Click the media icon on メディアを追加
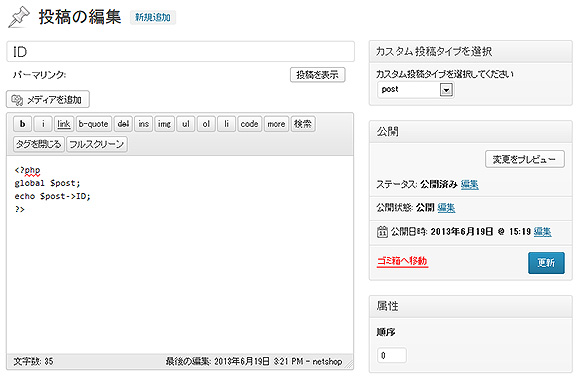Screen dimensions: 580x379 [17, 100]
